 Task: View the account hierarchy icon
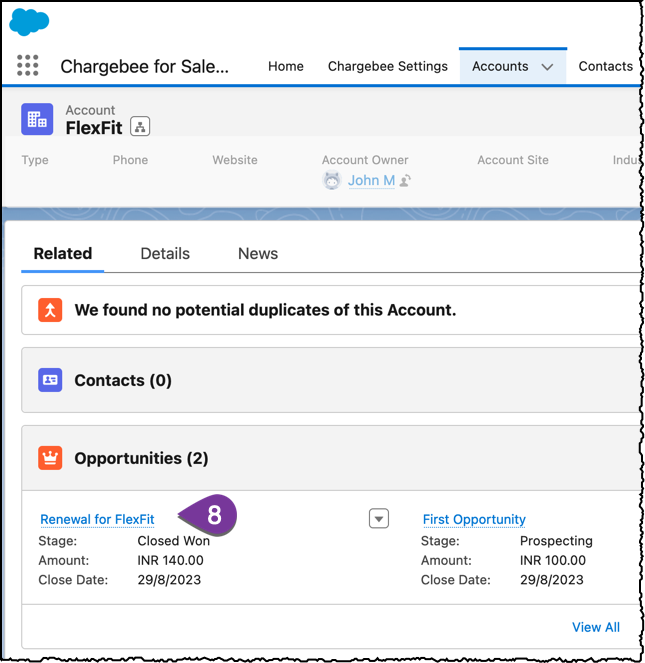pyautogui.click(x=139, y=126)
